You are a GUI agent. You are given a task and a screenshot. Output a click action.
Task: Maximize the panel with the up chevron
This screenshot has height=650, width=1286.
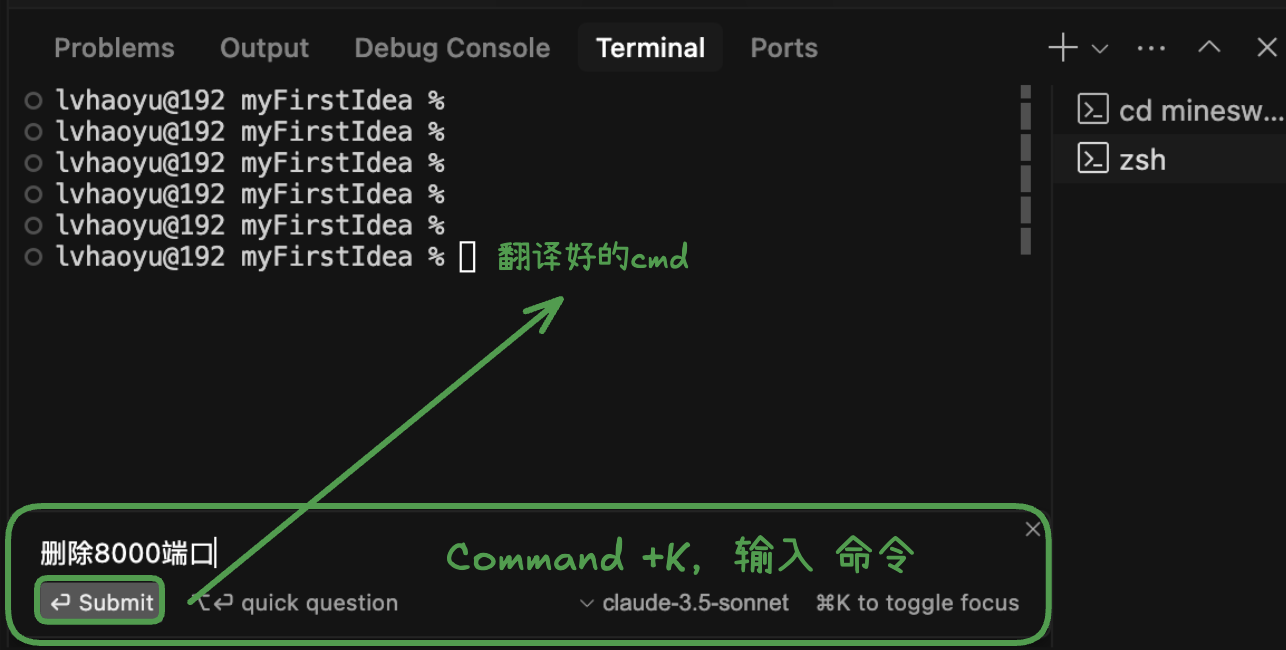pos(1209,48)
